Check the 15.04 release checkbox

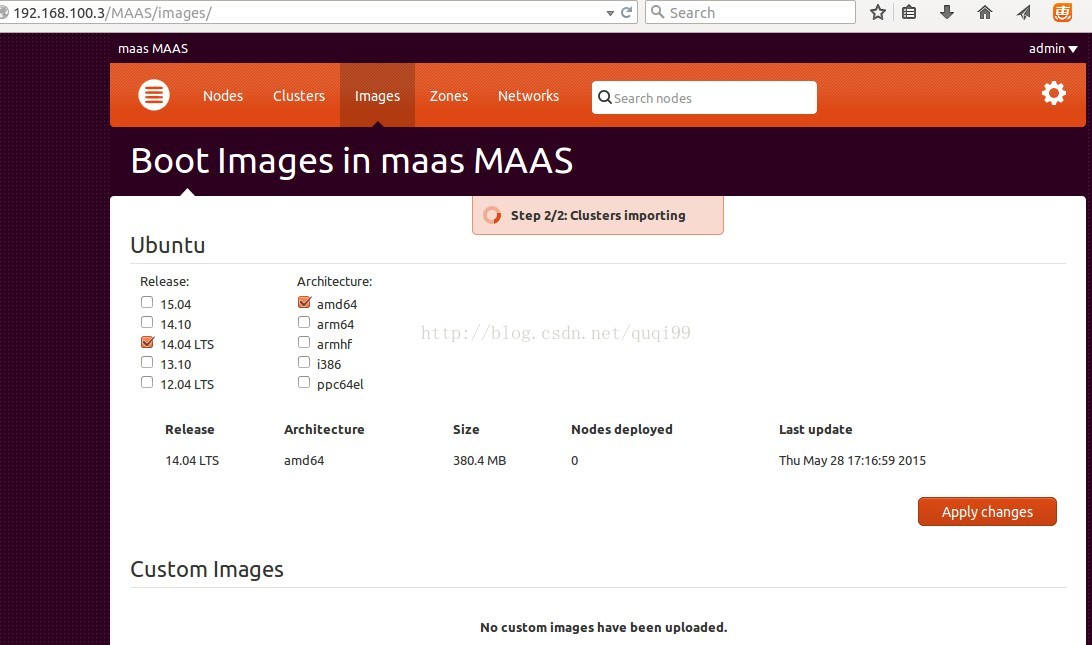pos(147,302)
